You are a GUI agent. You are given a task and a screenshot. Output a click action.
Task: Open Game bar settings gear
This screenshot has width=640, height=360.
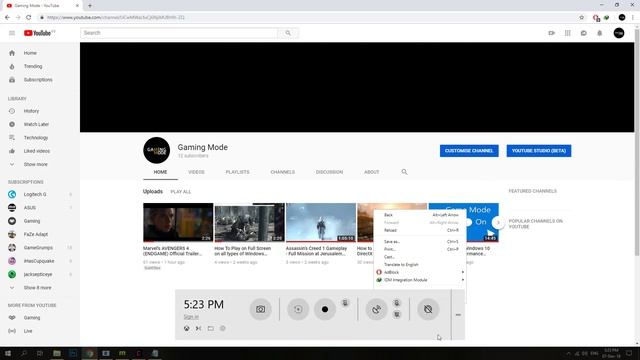[223, 328]
